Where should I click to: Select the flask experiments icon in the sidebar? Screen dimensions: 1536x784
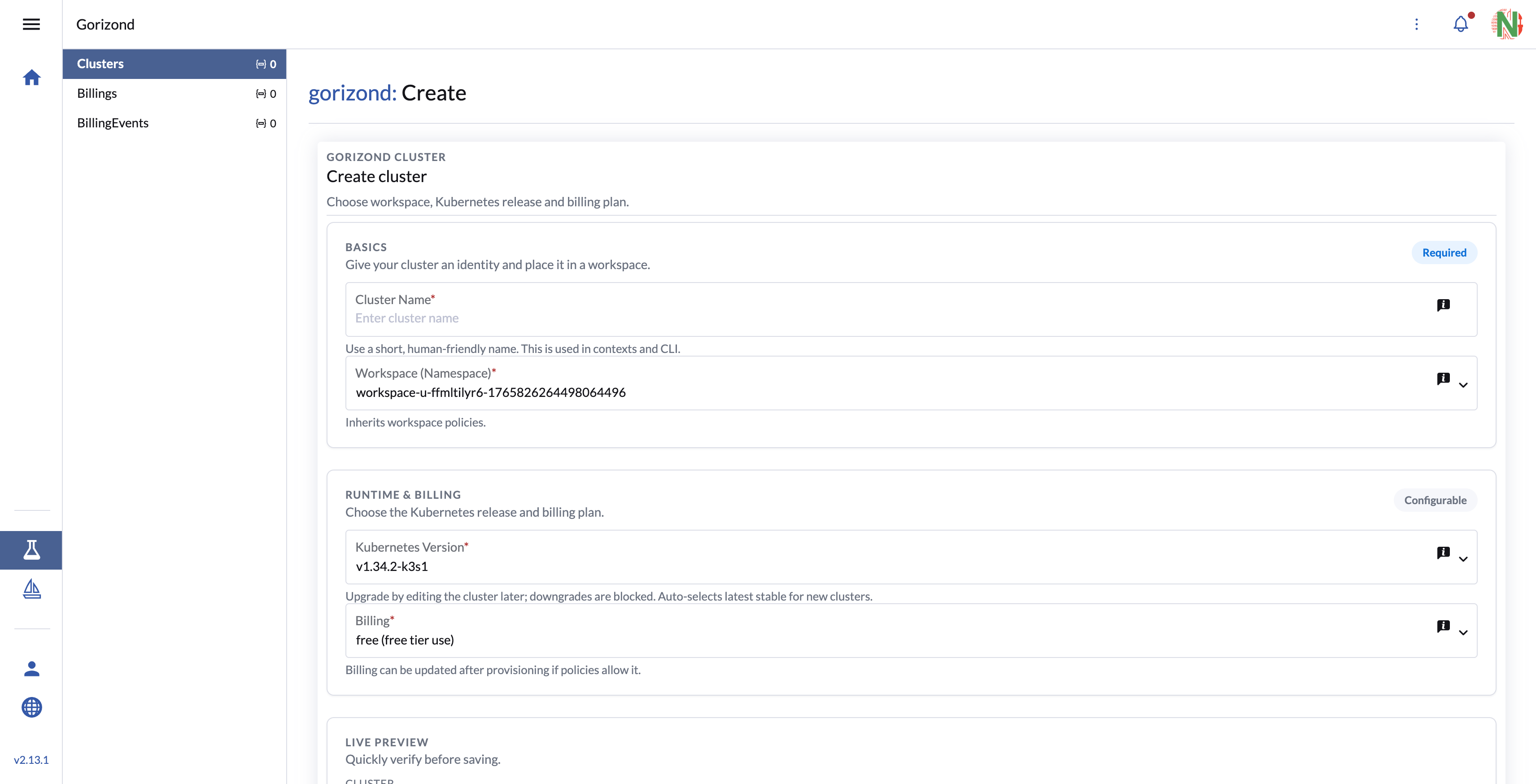pyautogui.click(x=31, y=550)
